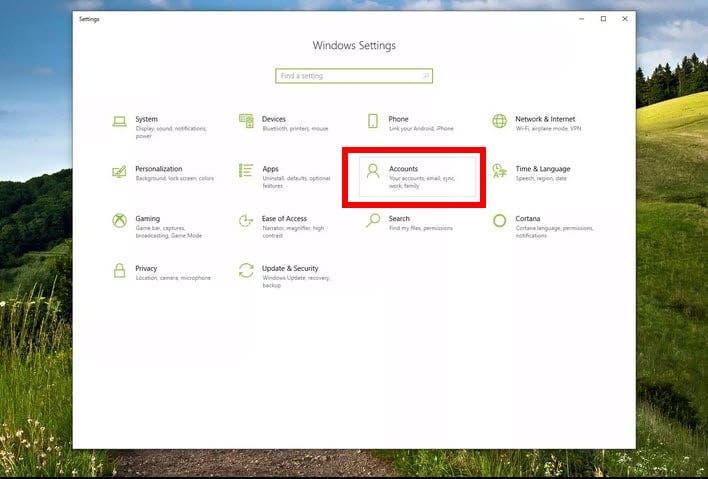Maximize the Settings window
Image resolution: width=708 pixels, height=479 pixels.
click(603, 19)
